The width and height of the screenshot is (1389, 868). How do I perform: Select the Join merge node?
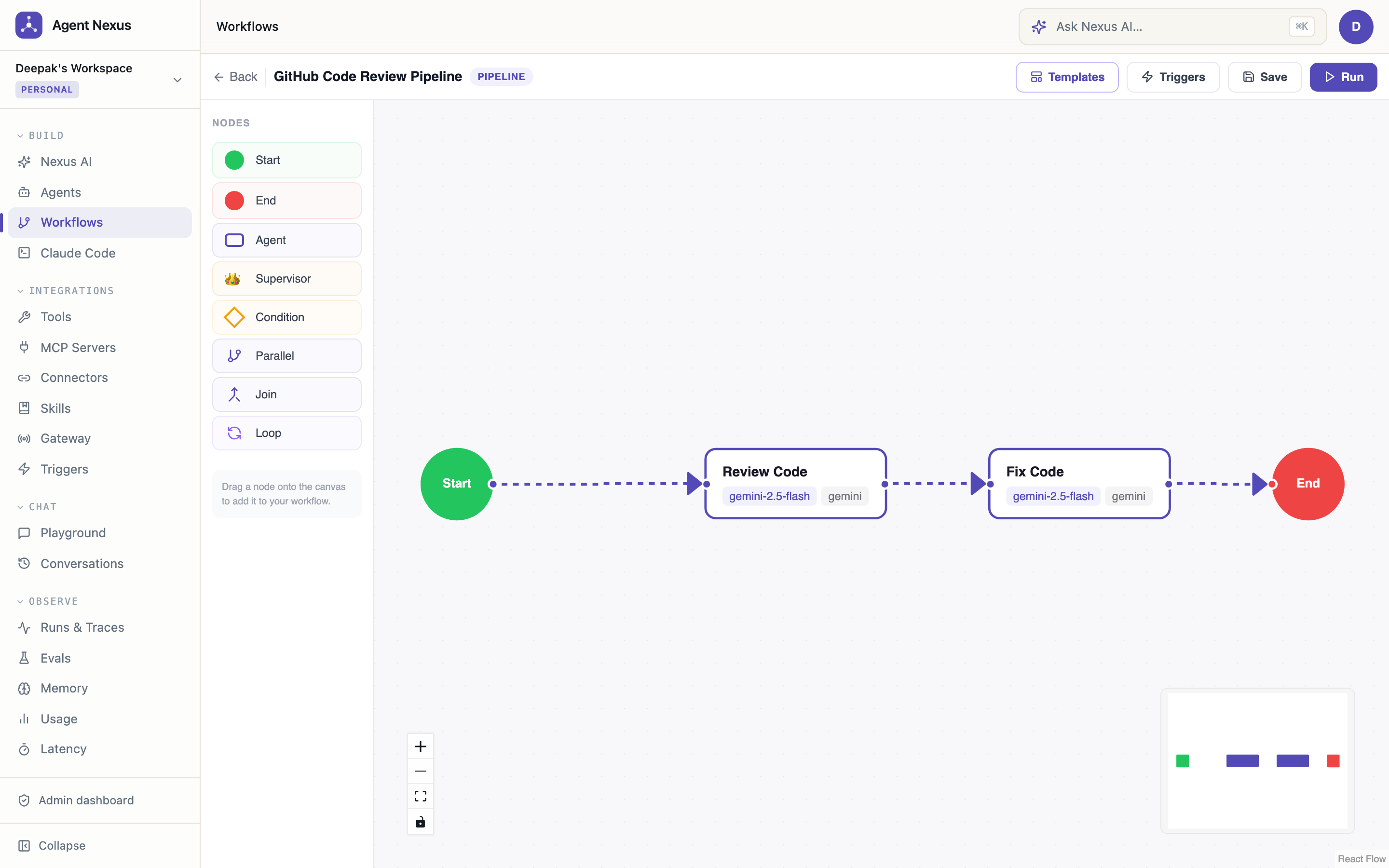pyautogui.click(x=286, y=394)
